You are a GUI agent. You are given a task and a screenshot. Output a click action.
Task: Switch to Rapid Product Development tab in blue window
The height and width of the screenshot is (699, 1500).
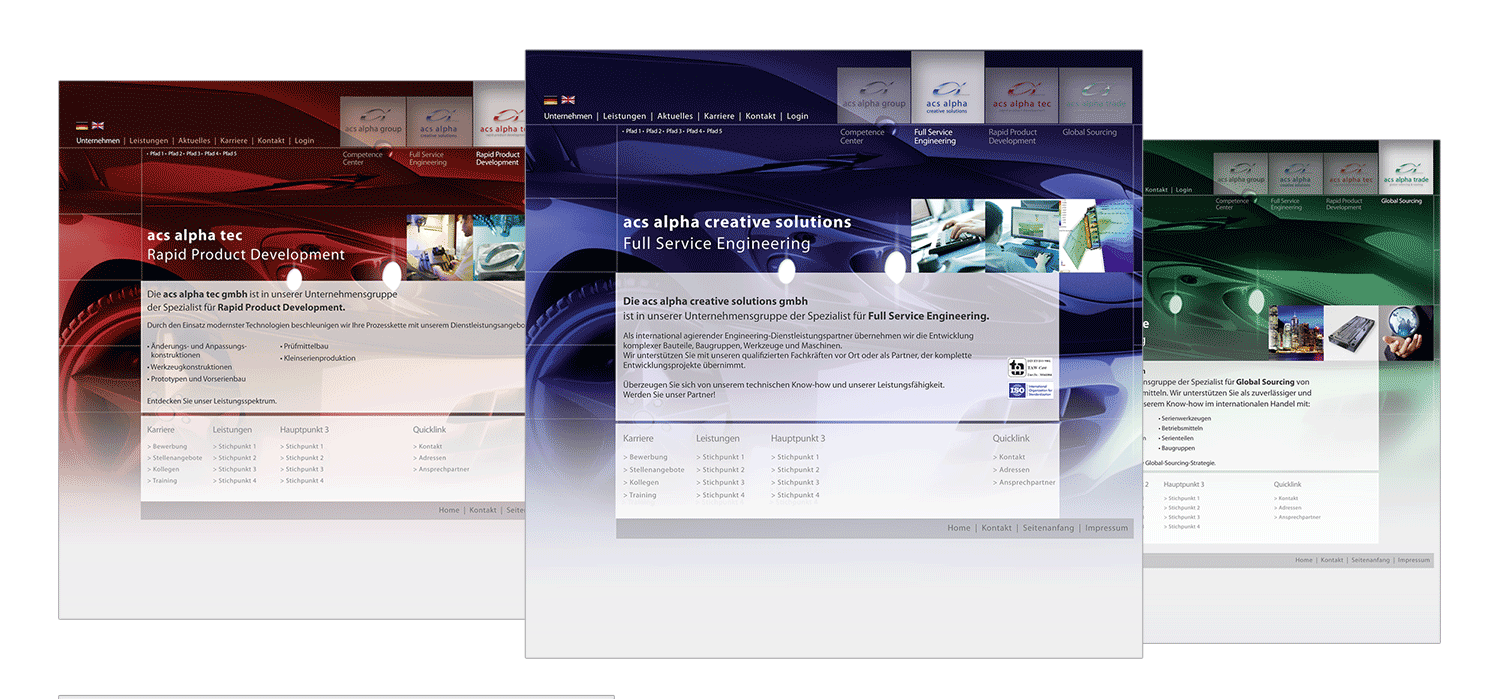pyautogui.click(x=1013, y=137)
